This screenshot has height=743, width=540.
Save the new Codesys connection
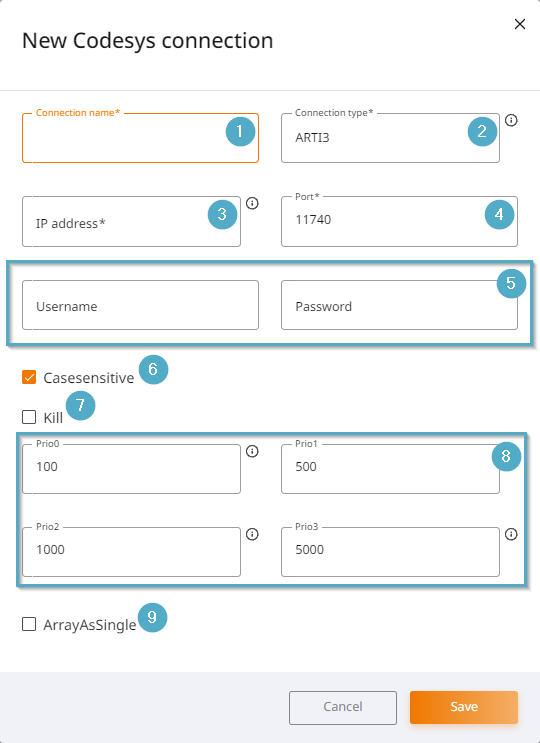[x=464, y=707]
